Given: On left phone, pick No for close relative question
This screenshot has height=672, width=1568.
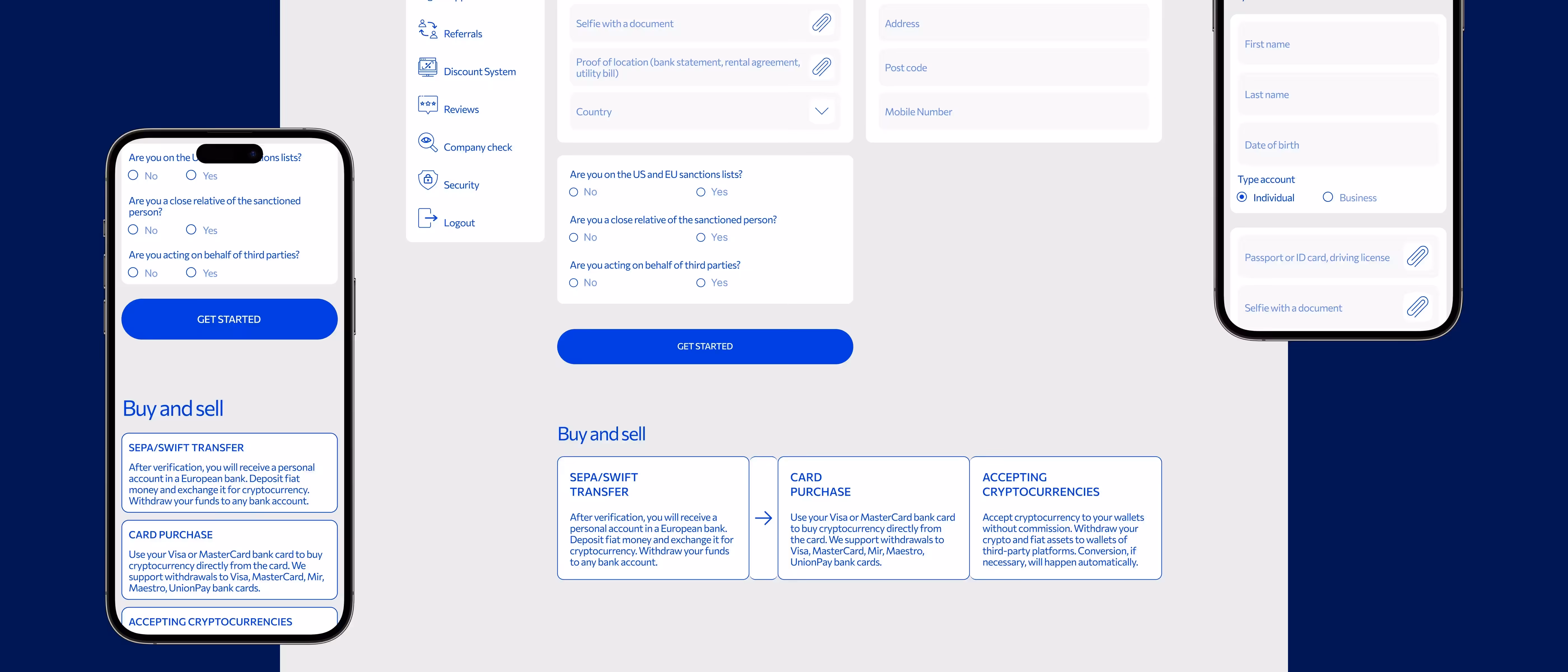Looking at the screenshot, I should pos(133,230).
